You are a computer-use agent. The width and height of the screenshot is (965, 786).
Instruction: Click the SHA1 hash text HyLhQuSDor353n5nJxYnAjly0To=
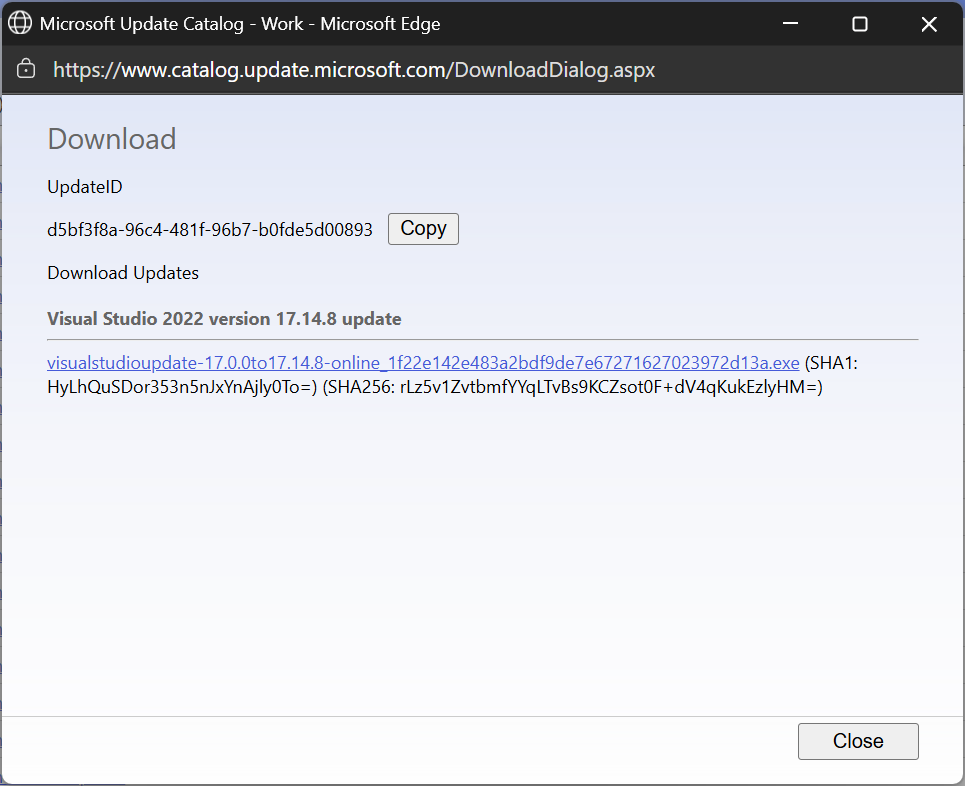point(182,387)
